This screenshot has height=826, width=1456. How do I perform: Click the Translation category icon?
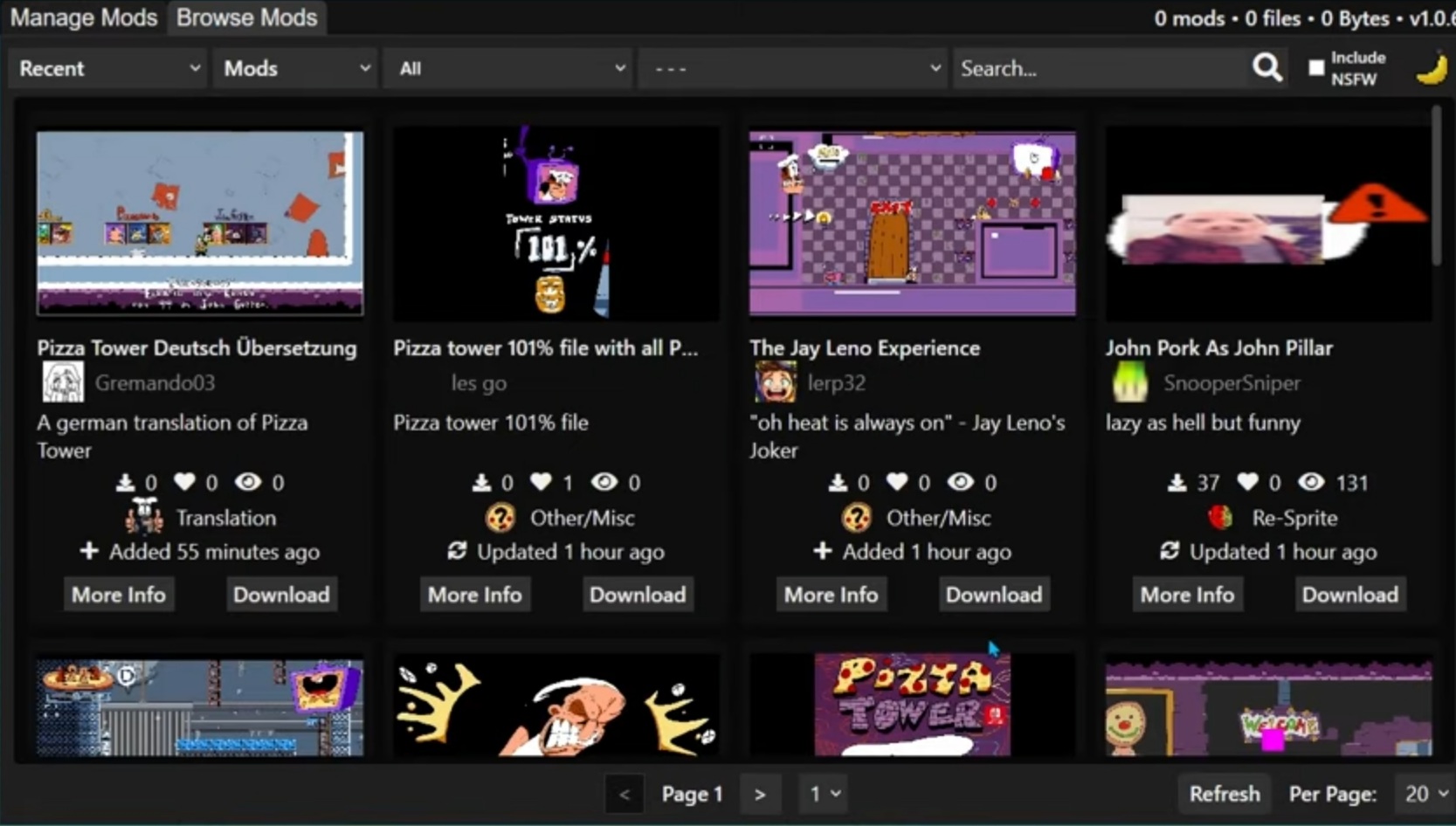[x=144, y=517]
